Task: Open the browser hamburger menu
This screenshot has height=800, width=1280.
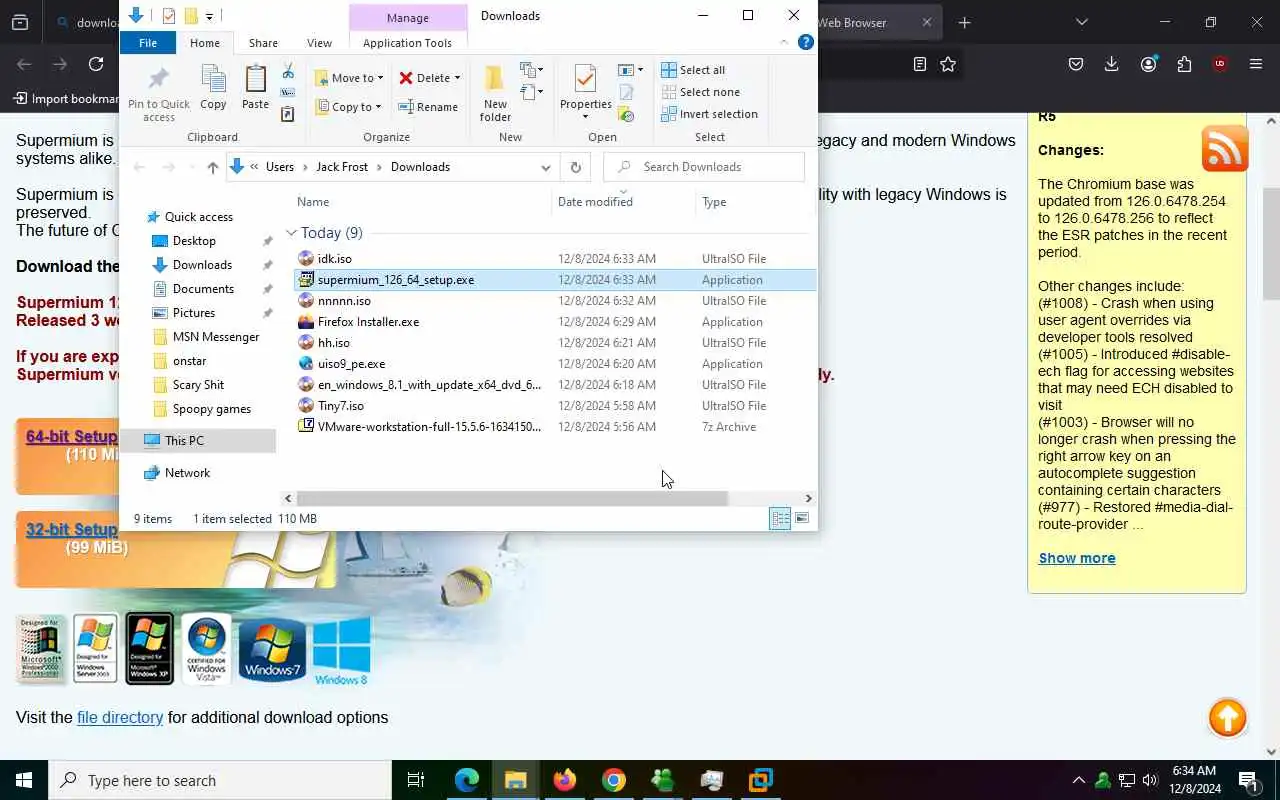Action: click(1256, 64)
